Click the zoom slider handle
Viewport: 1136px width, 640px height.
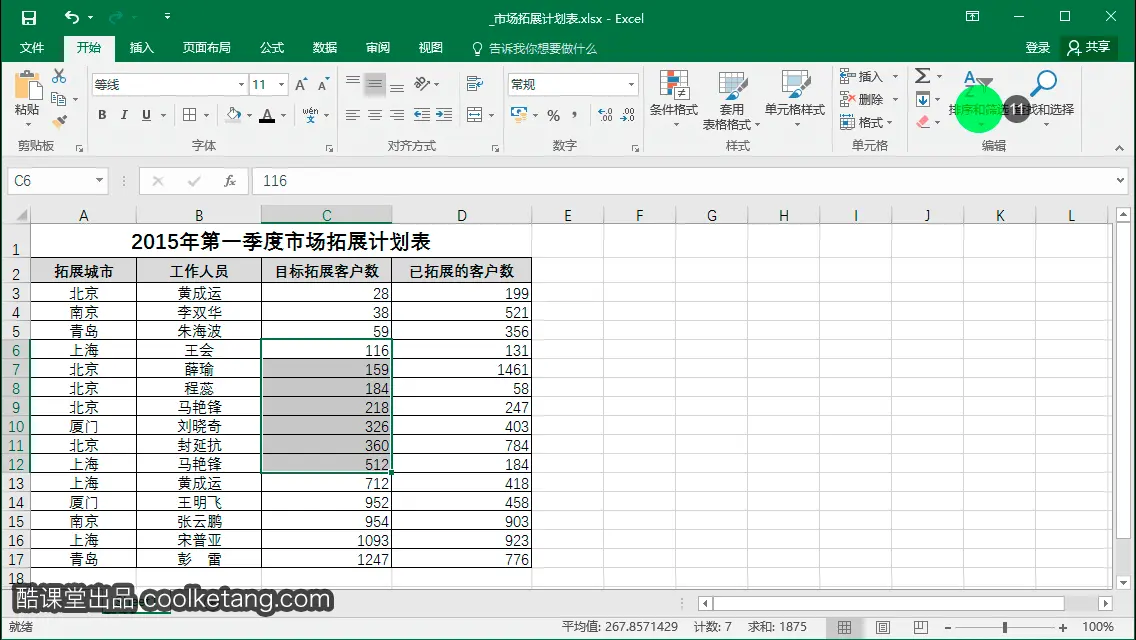point(1005,627)
